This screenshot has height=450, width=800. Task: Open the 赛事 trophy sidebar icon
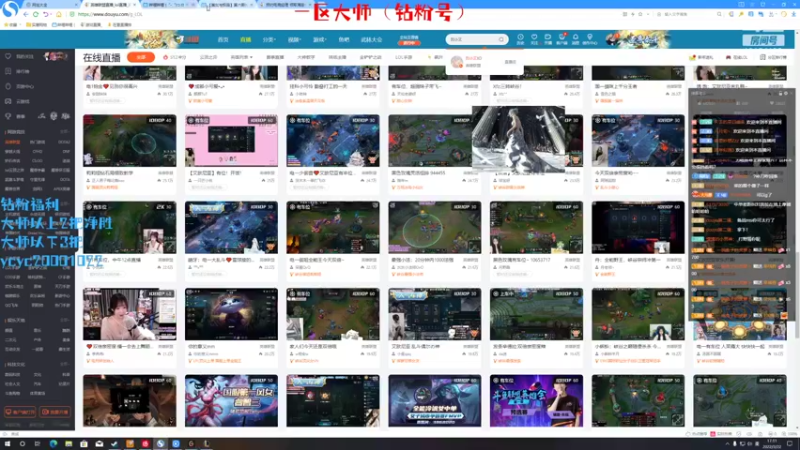tap(8, 116)
